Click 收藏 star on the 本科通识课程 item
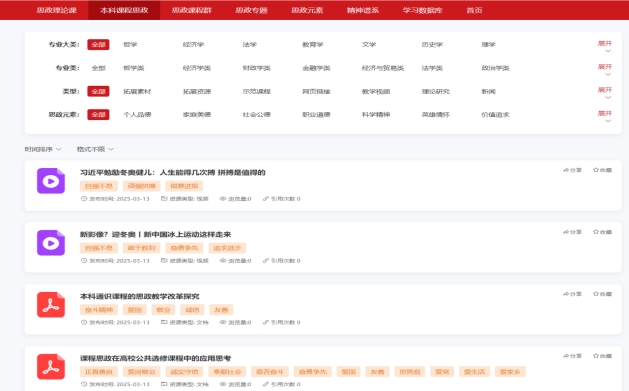The image size is (629, 391). point(603,294)
